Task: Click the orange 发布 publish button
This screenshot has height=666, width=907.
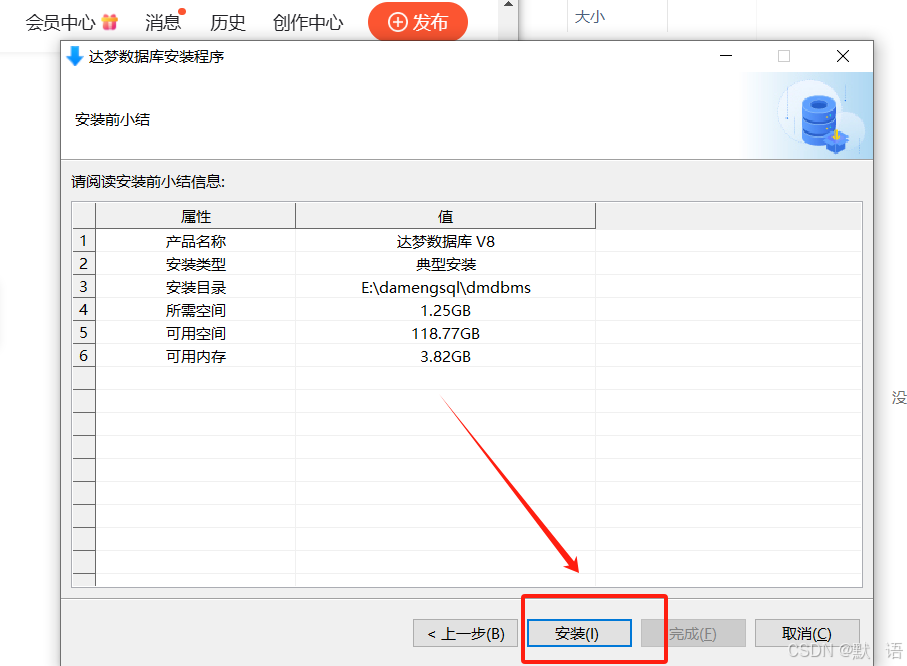Action: point(418,22)
